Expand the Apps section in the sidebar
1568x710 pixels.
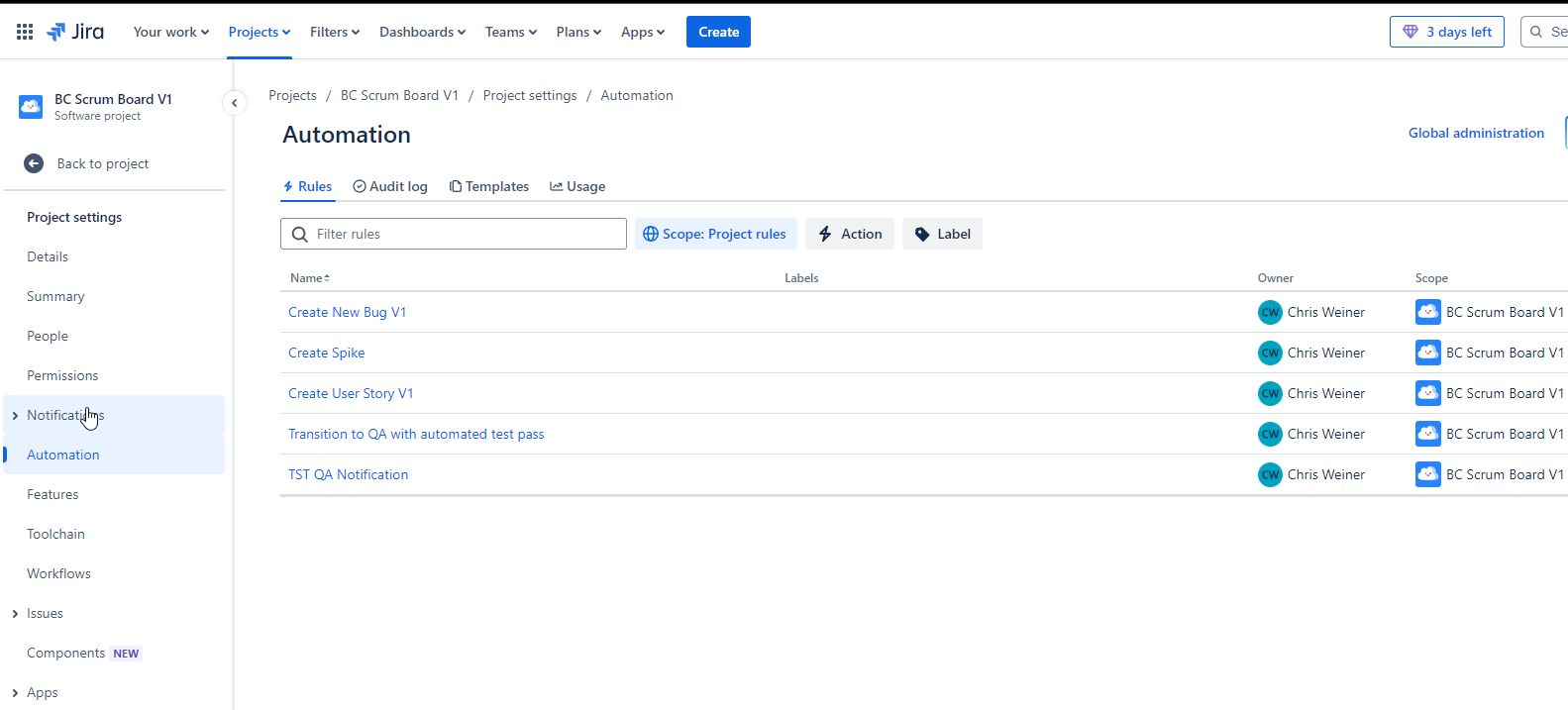point(15,693)
